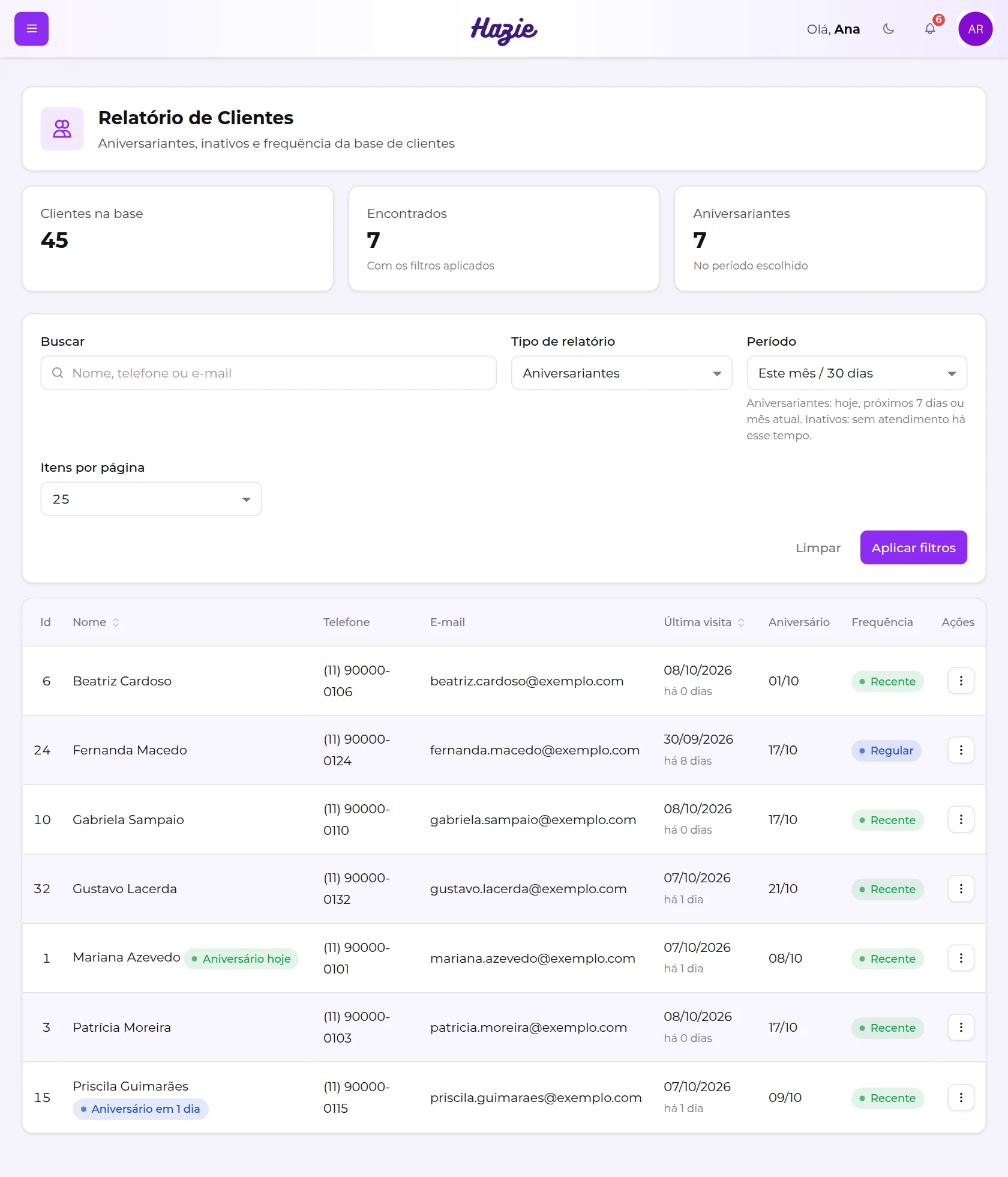Open the AR user avatar

tap(975, 29)
